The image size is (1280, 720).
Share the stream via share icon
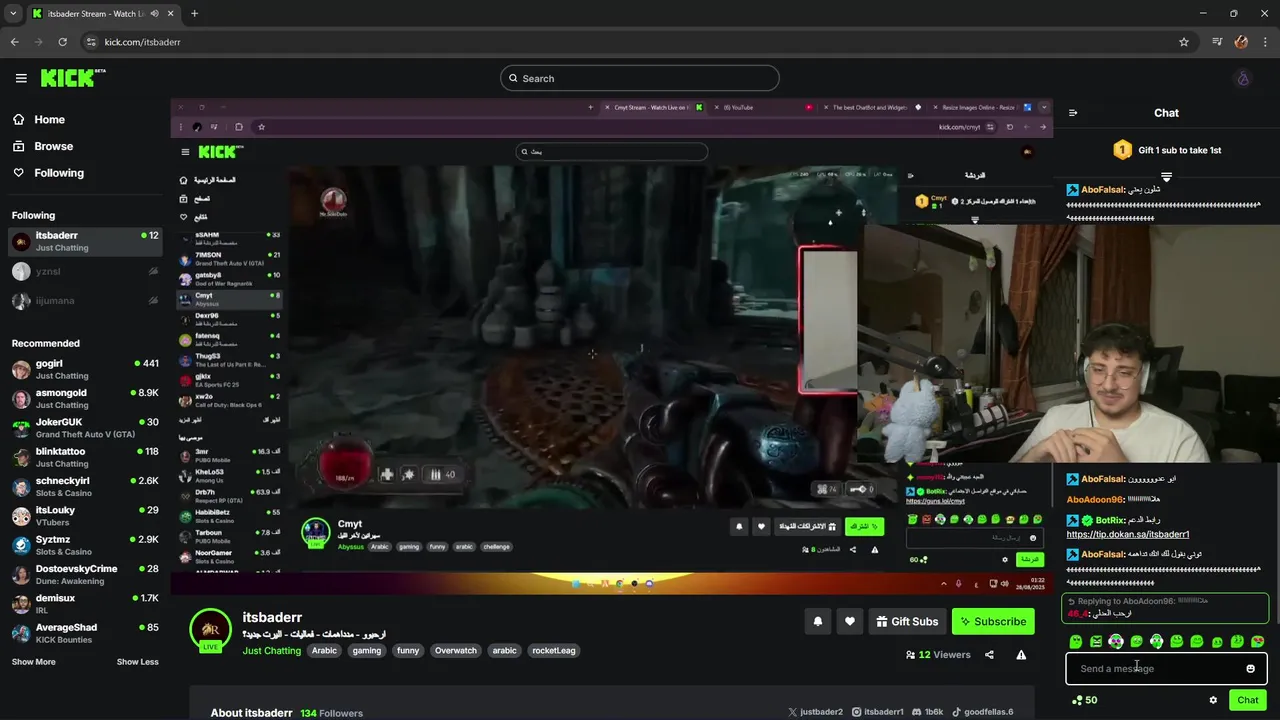989,655
